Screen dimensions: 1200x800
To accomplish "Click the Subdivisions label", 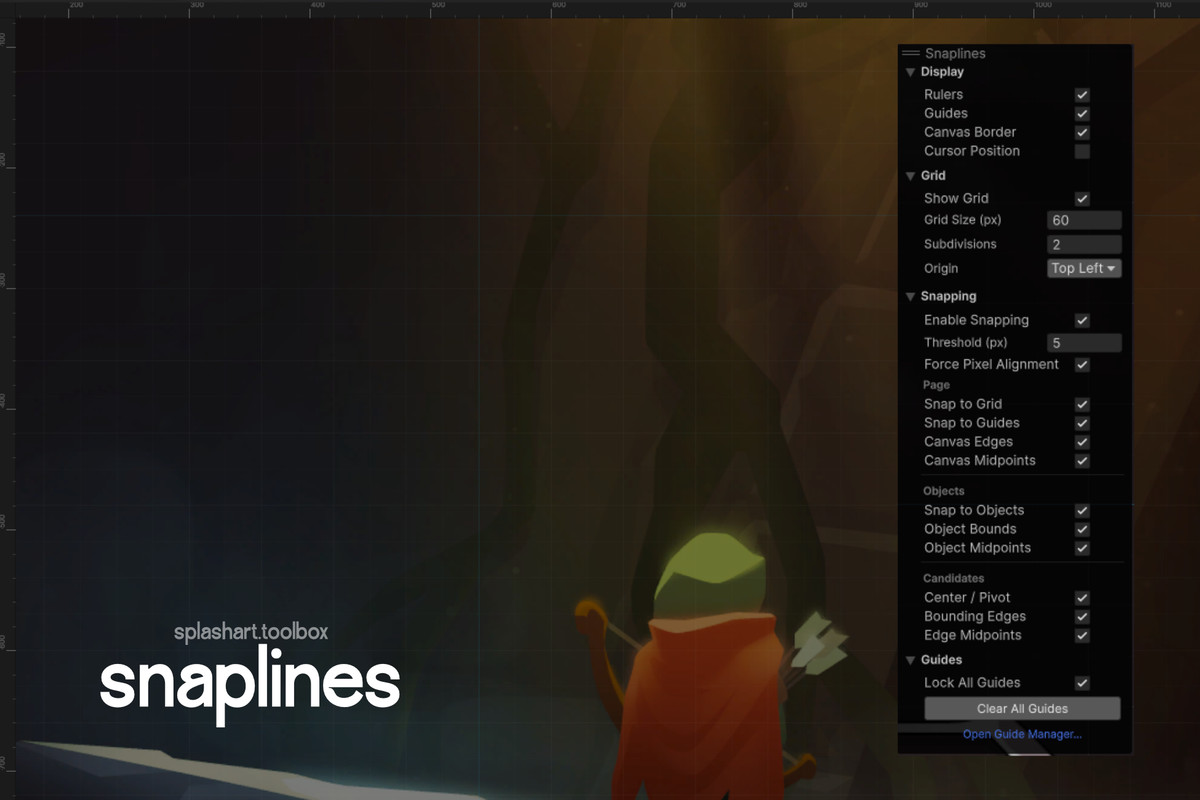I will pyautogui.click(x=960, y=244).
